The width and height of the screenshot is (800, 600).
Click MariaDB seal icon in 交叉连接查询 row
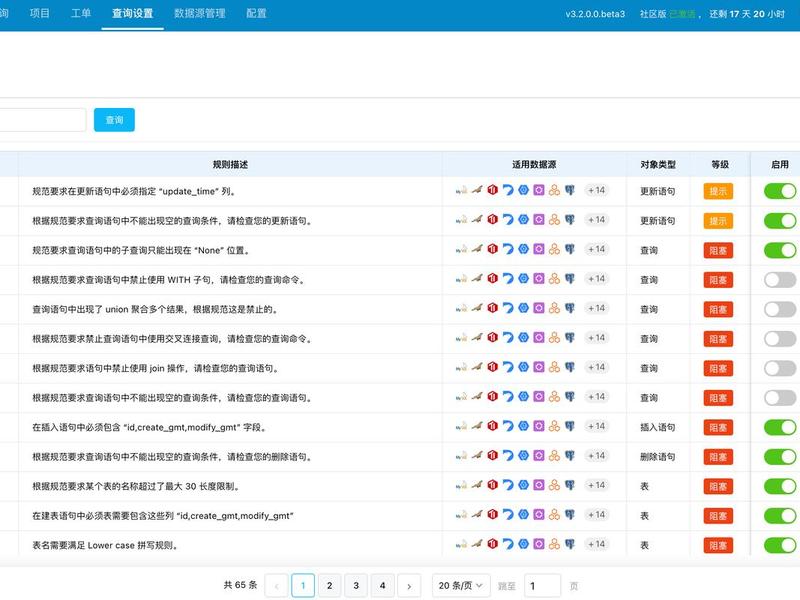(x=477, y=338)
